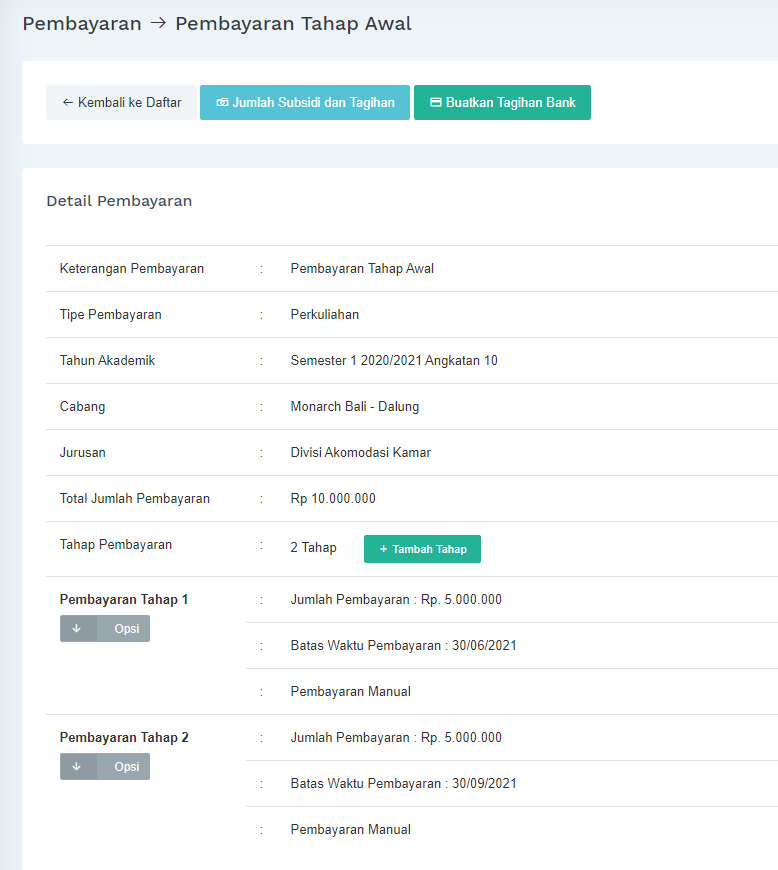Viewport: 778px width, 870px height.
Task: Select the Pembayaran Tahap Awal breadcrumb title
Action: pos(293,24)
